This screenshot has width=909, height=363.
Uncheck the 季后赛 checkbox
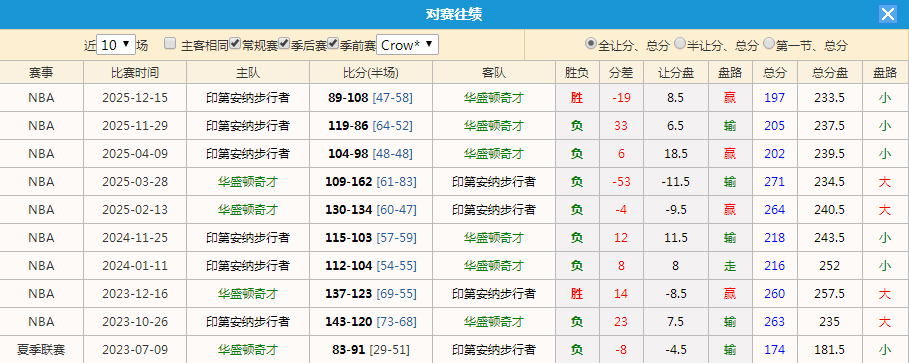click(x=284, y=43)
